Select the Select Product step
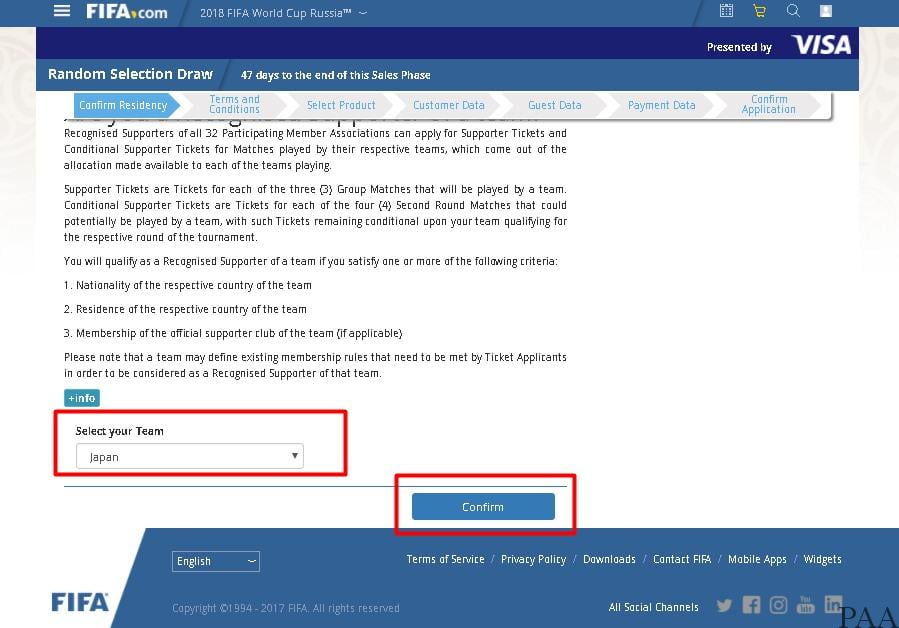 (x=341, y=106)
